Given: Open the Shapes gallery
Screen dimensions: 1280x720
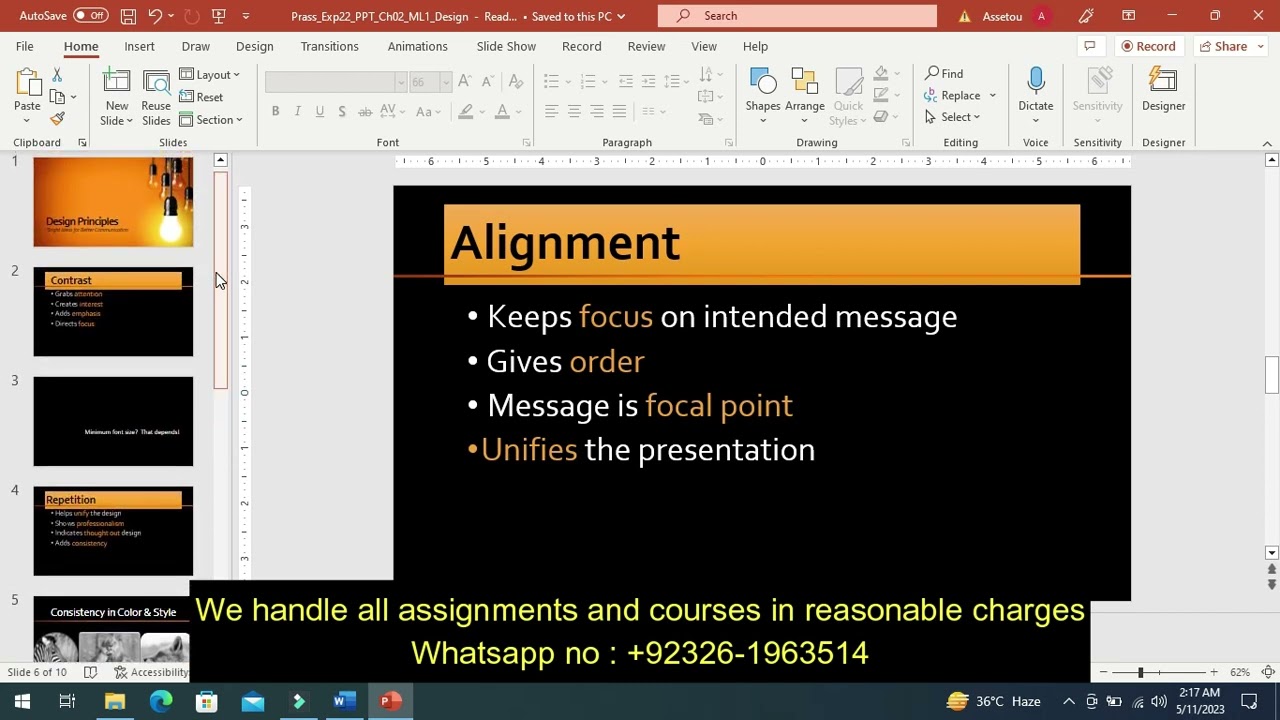Looking at the screenshot, I should 762,97.
